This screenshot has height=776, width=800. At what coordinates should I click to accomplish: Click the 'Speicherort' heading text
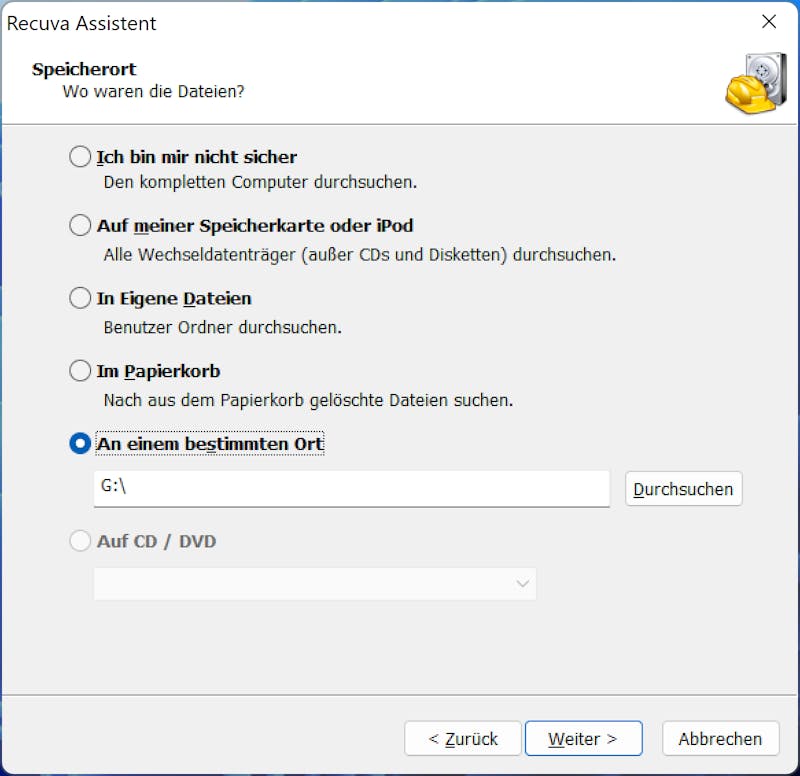tap(84, 69)
